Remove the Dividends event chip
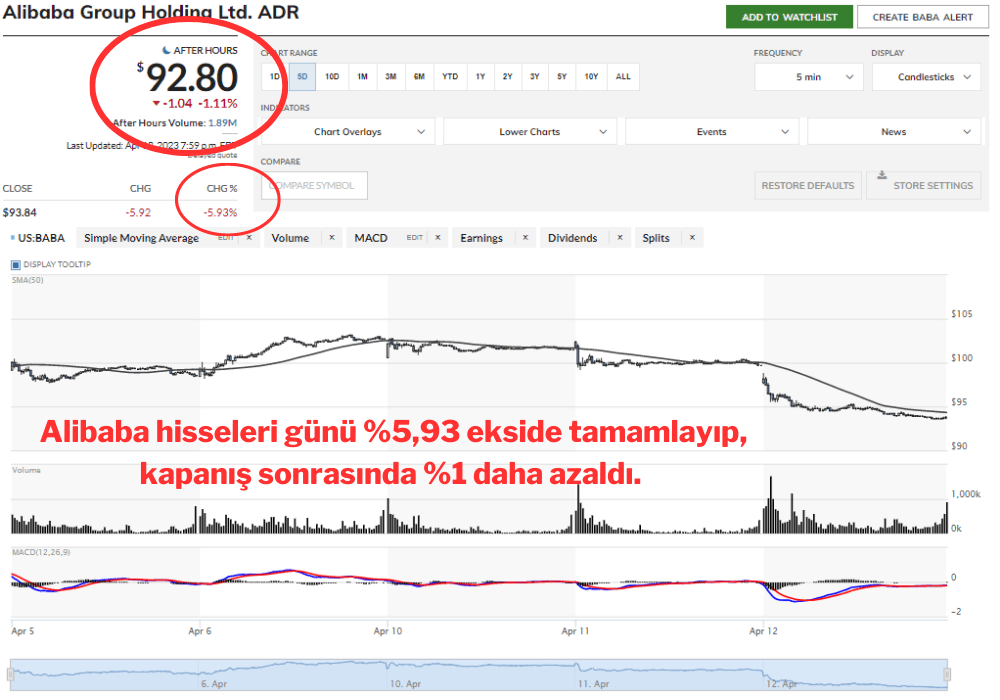The image size is (1000, 700). click(x=620, y=238)
